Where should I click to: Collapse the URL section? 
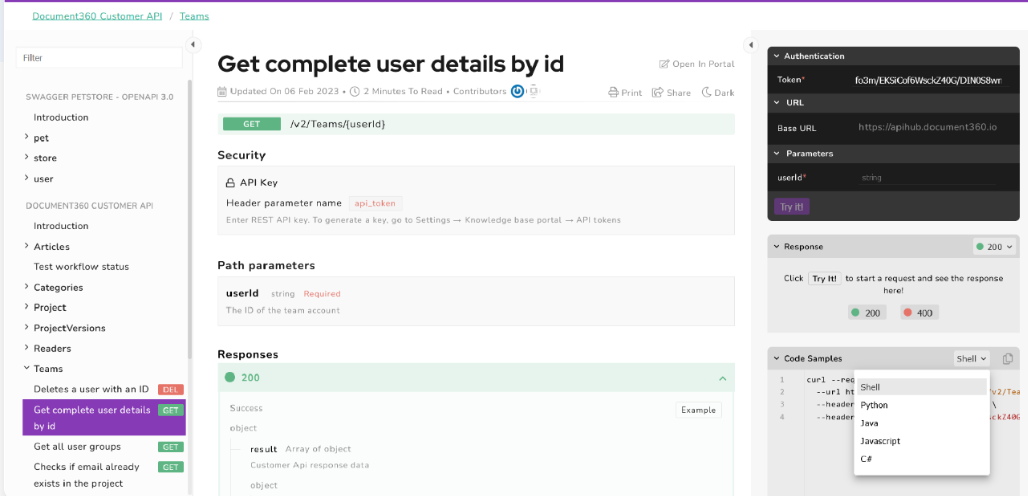point(776,103)
